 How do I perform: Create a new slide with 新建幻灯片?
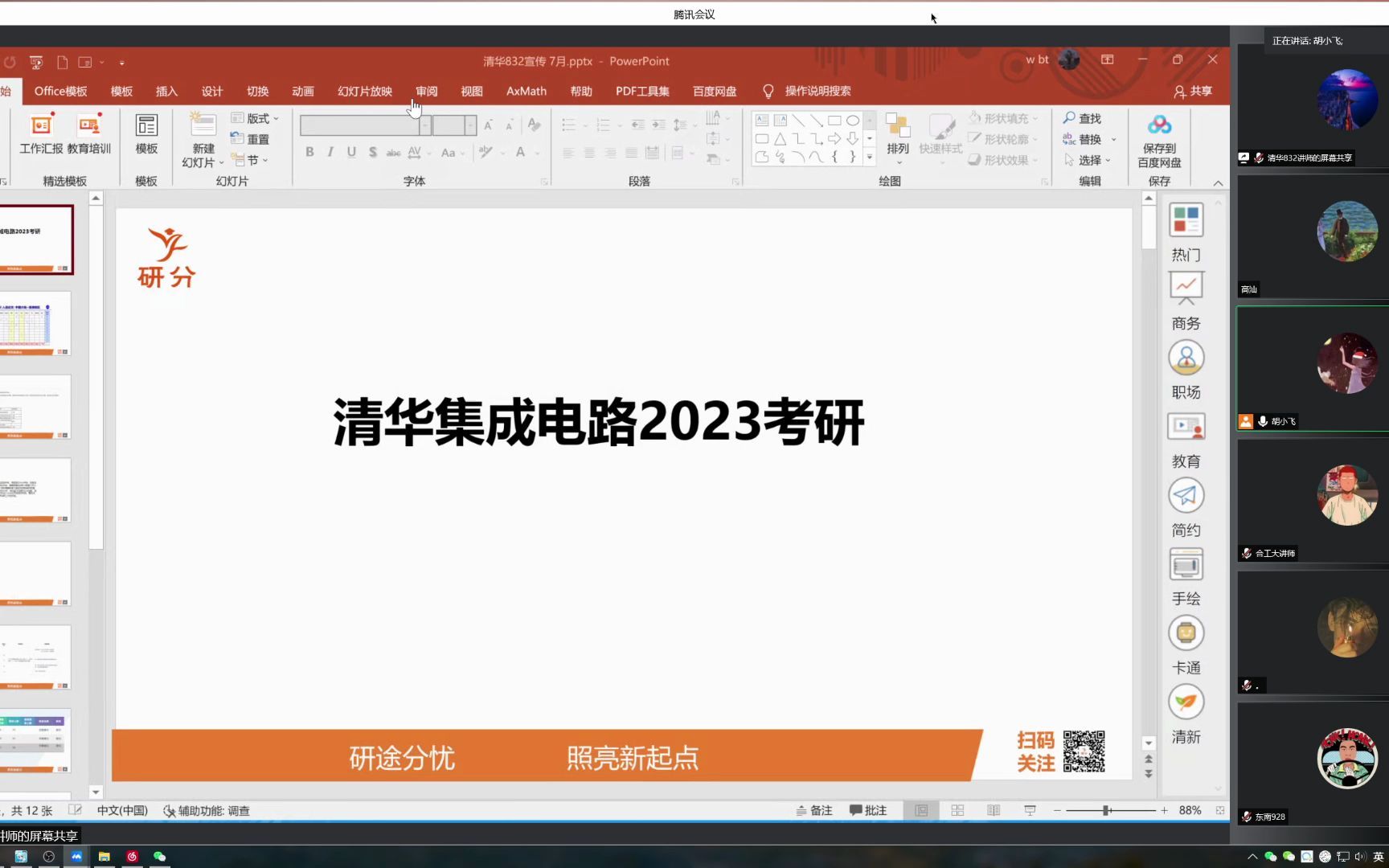tap(203, 139)
